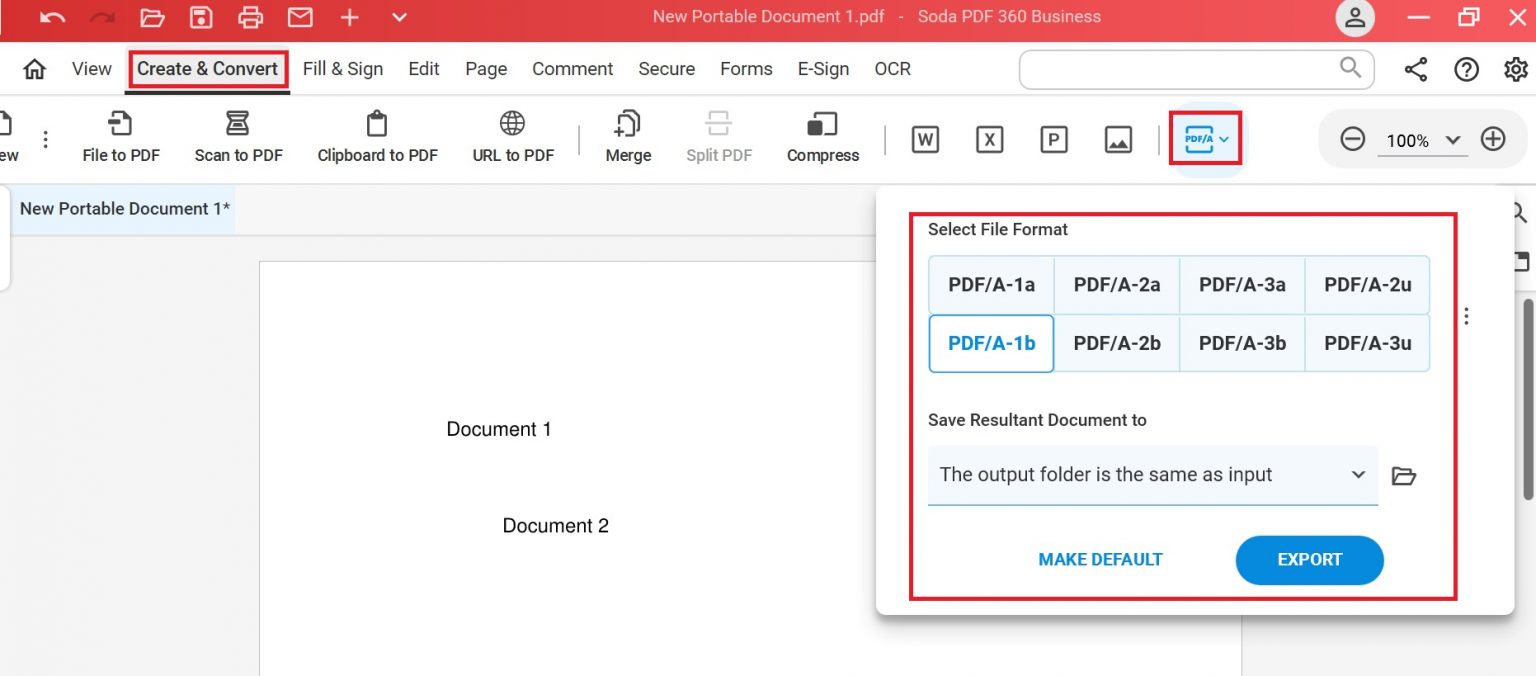
Task: Switch to the E-Sign tab
Action: (823, 69)
